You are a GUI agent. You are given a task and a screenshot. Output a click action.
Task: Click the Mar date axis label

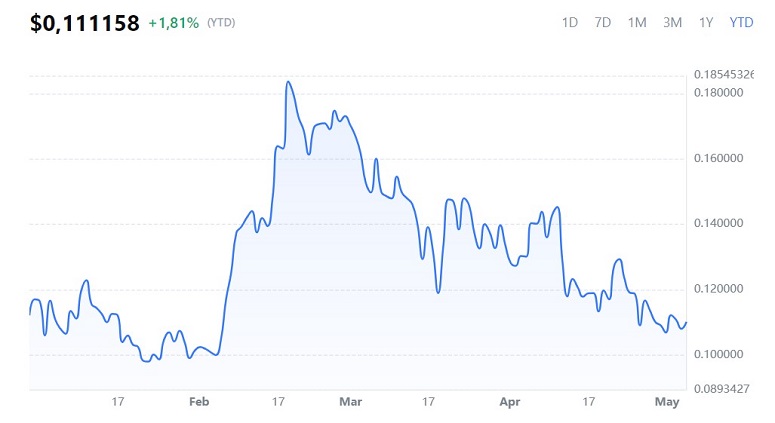tap(350, 402)
